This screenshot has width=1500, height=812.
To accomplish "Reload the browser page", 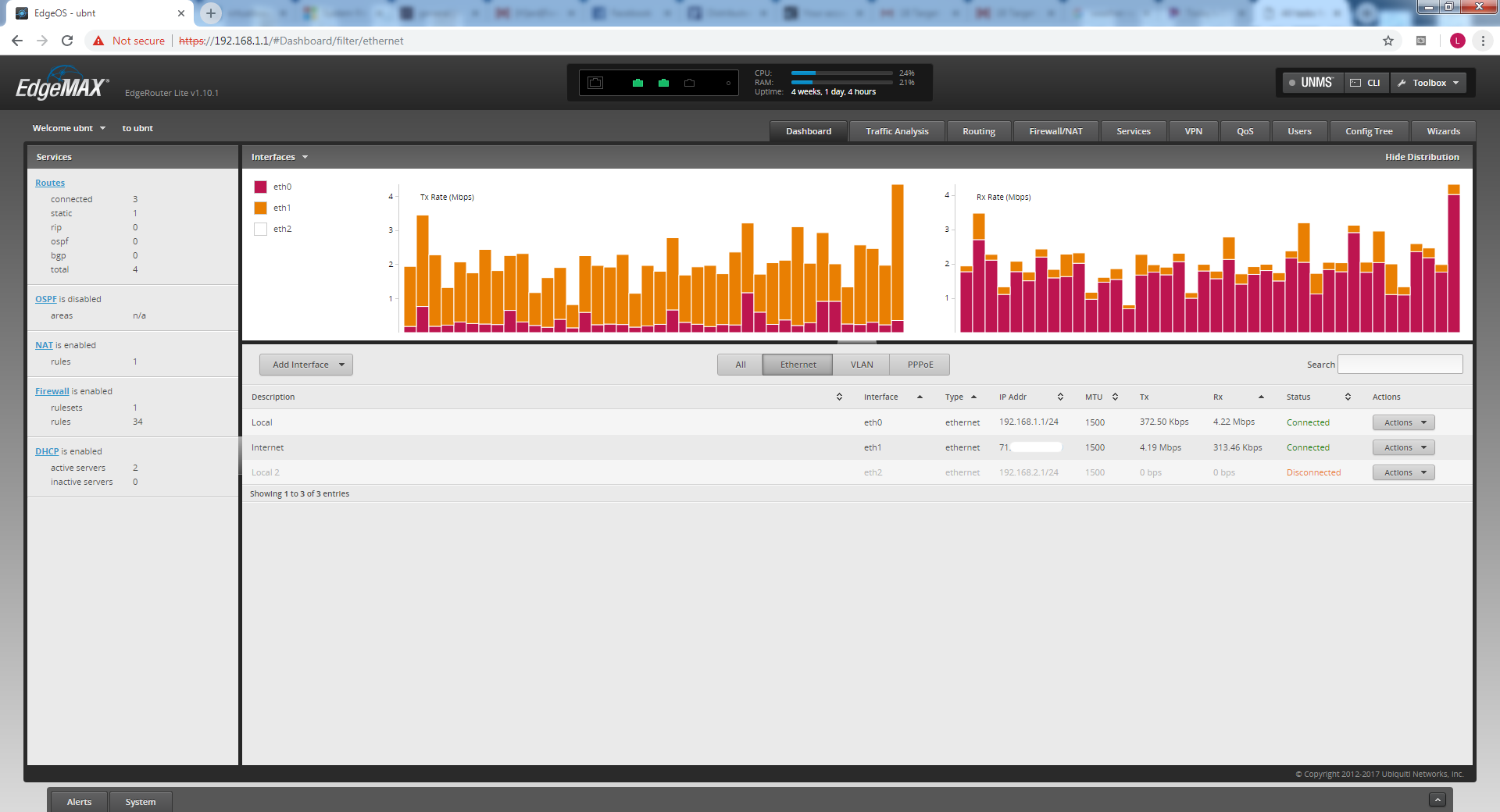I will click(x=67, y=41).
